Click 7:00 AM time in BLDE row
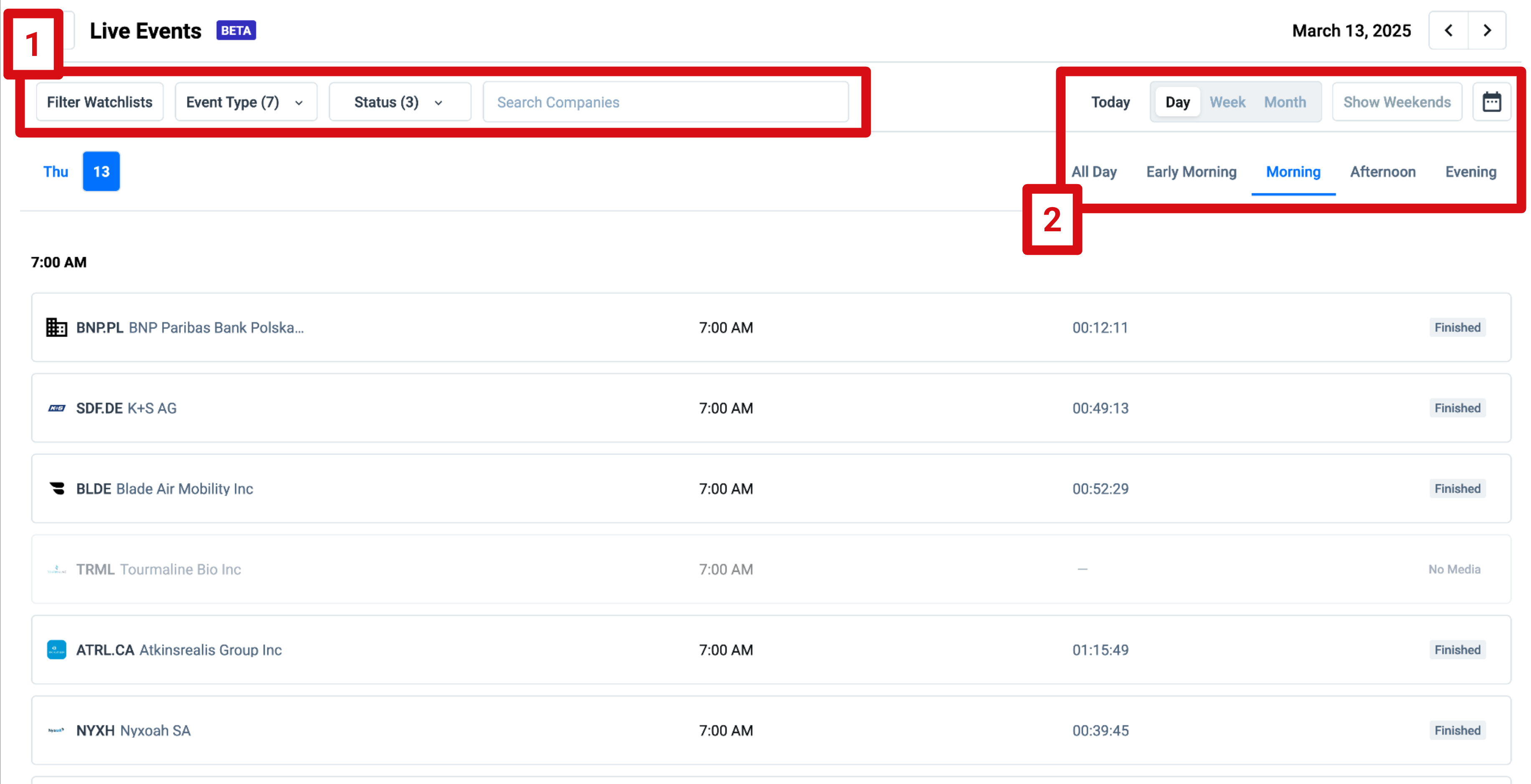1531x784 pixels. 726,488
